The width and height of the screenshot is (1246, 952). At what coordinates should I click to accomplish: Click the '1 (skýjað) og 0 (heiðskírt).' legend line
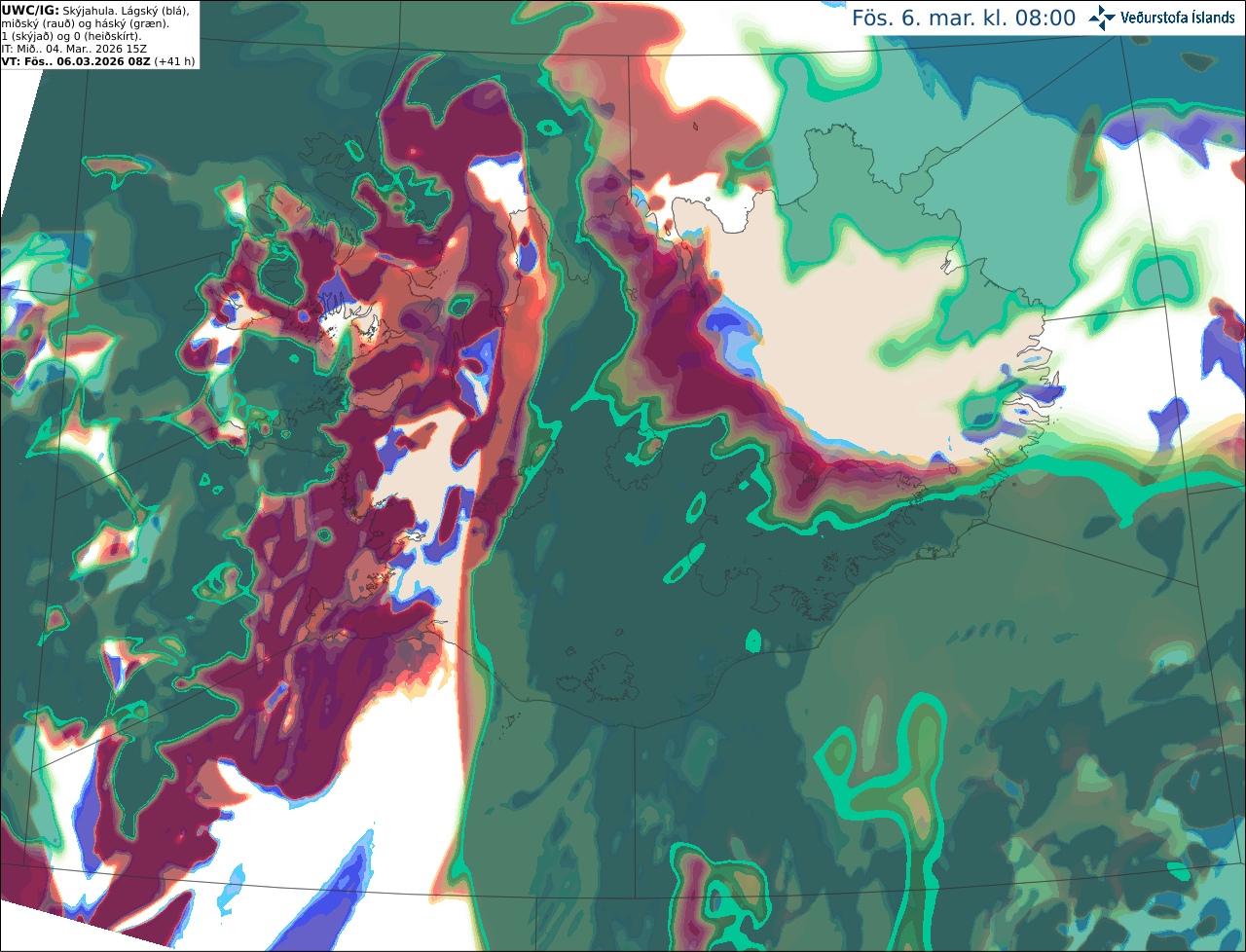[x=72, y=35]
